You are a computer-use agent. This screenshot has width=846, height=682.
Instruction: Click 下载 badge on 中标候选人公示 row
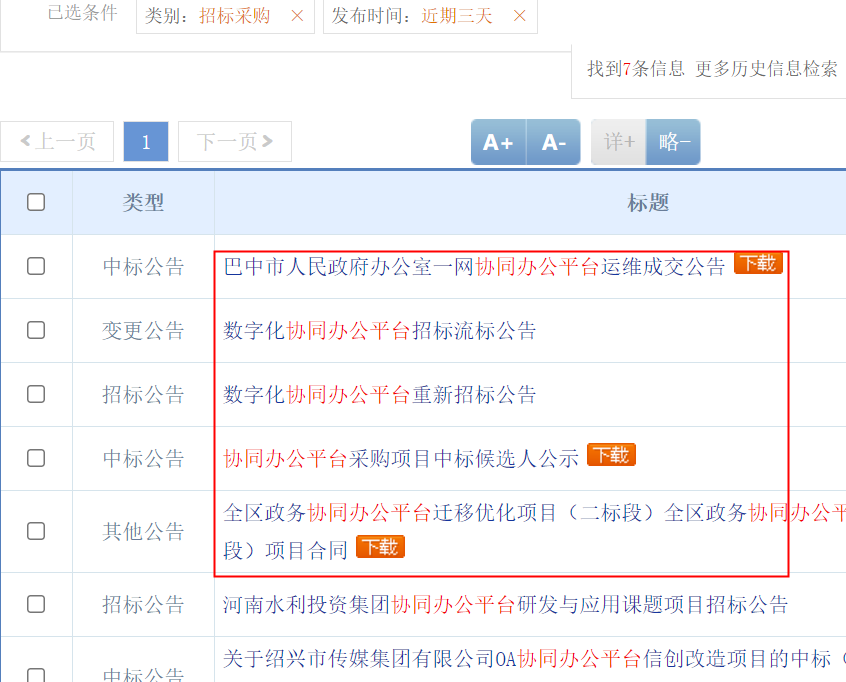coord(611,455)
